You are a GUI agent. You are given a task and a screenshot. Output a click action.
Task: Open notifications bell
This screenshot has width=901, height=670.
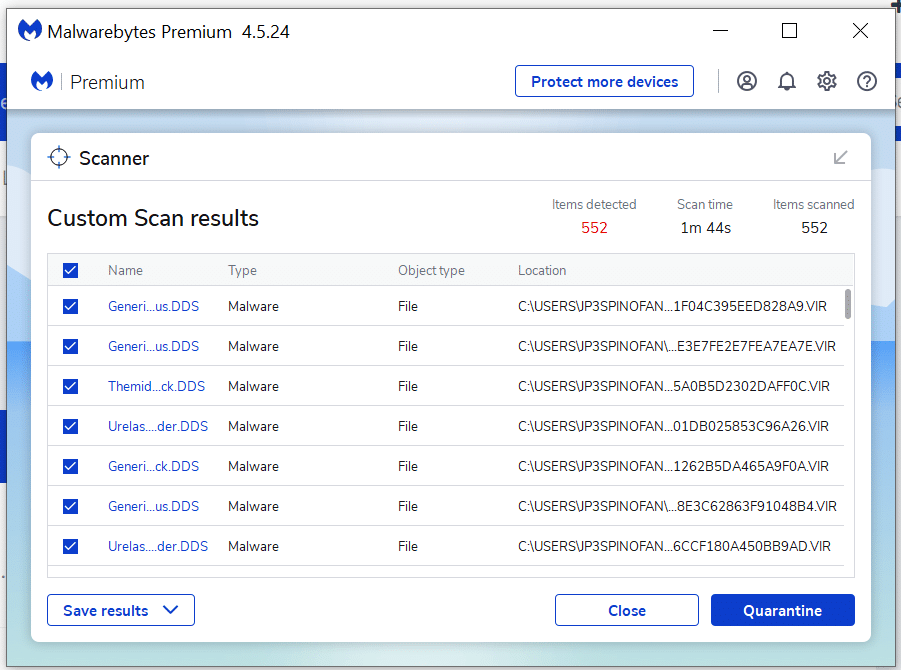(x=787, y=82)
